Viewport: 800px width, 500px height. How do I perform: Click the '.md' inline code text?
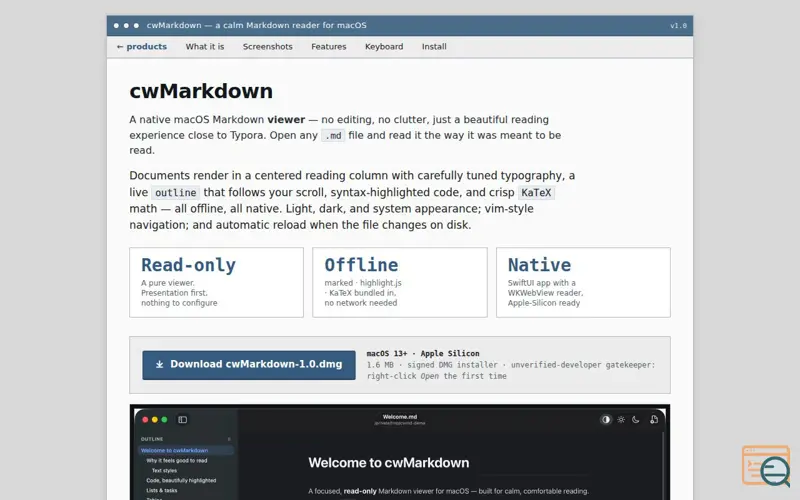coord(333,136)
